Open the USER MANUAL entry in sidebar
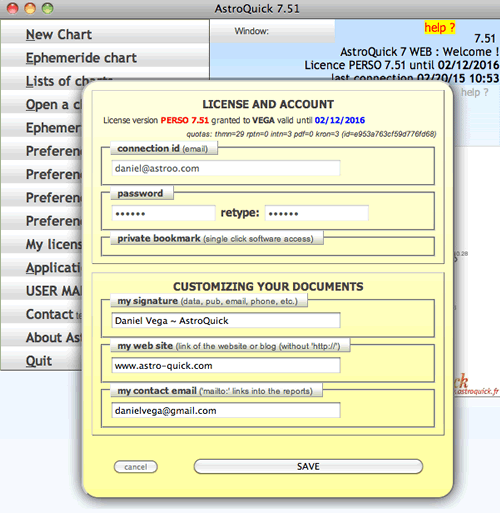Image resolution: width=500 pixels, height=513 pixels. click(x=41, y=291)
